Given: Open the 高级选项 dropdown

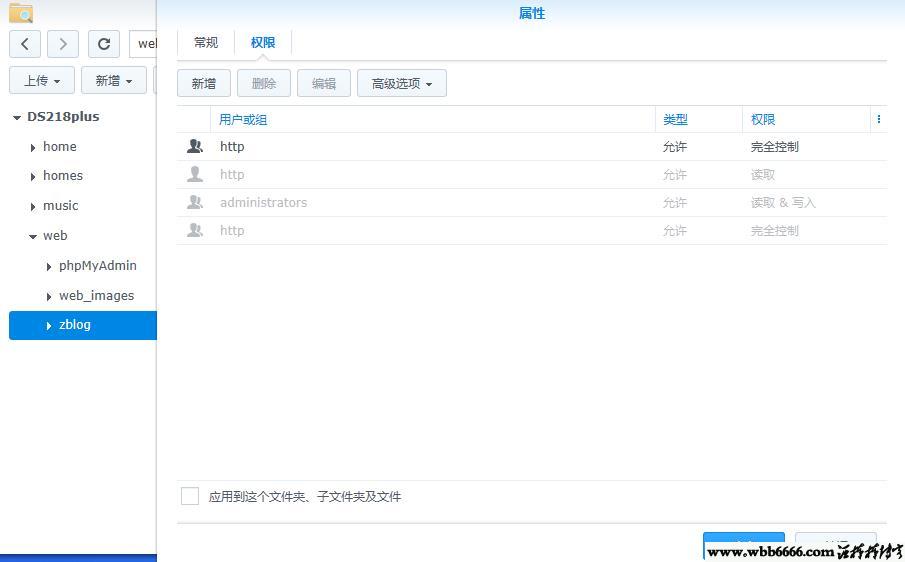Looking at the screenshot, I should coord(401,83).
